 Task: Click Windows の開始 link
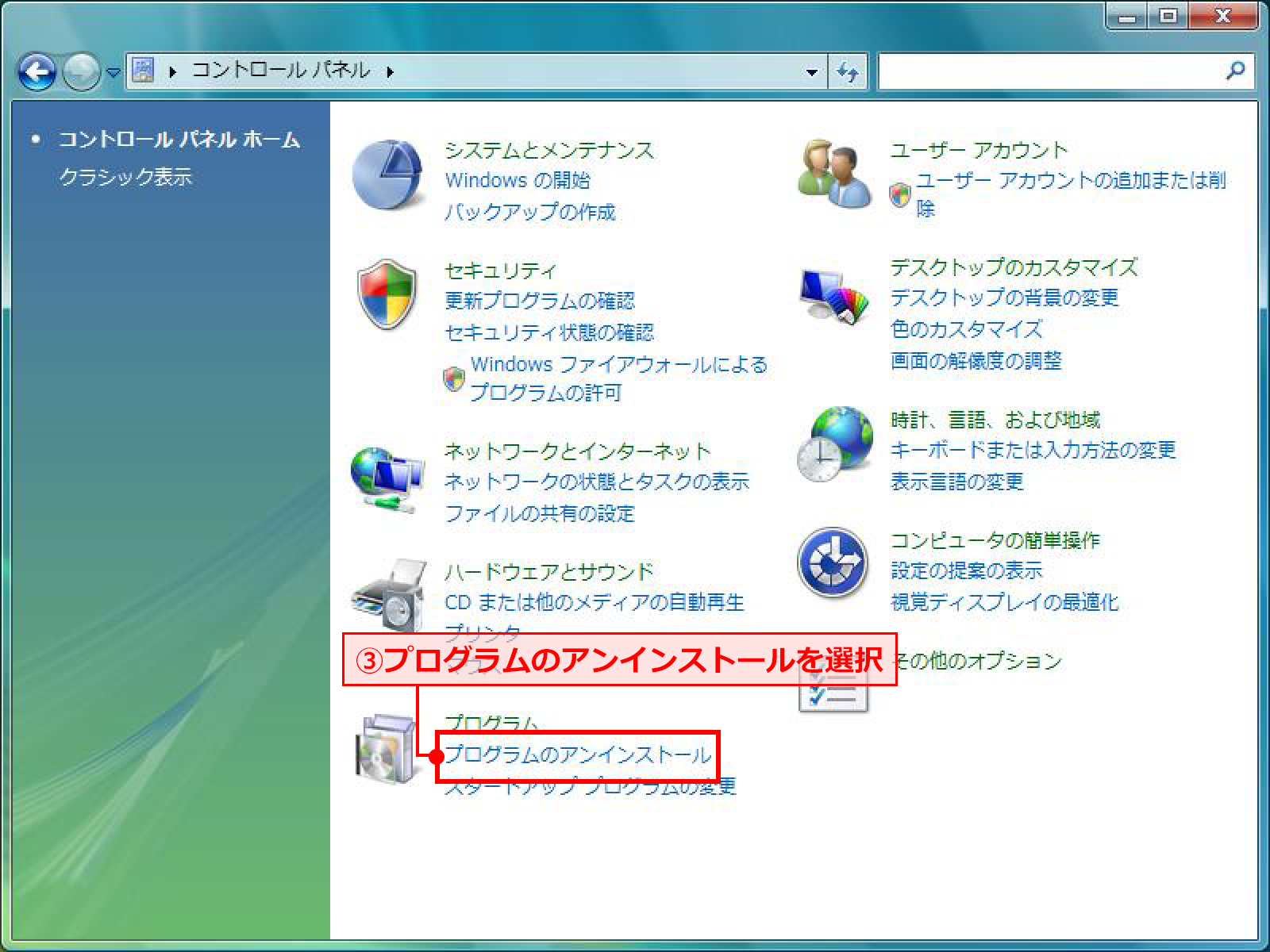pos(518,180)
